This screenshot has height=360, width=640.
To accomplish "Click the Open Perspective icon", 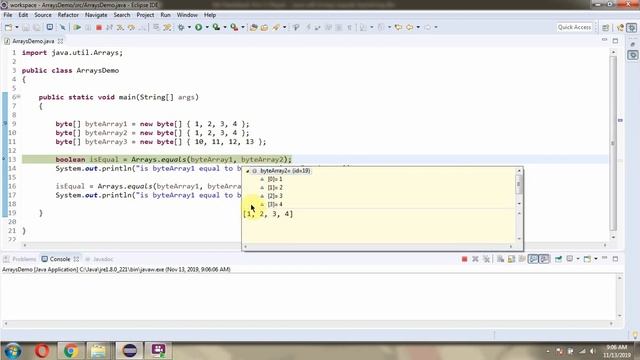I will [x=606, y=27].
